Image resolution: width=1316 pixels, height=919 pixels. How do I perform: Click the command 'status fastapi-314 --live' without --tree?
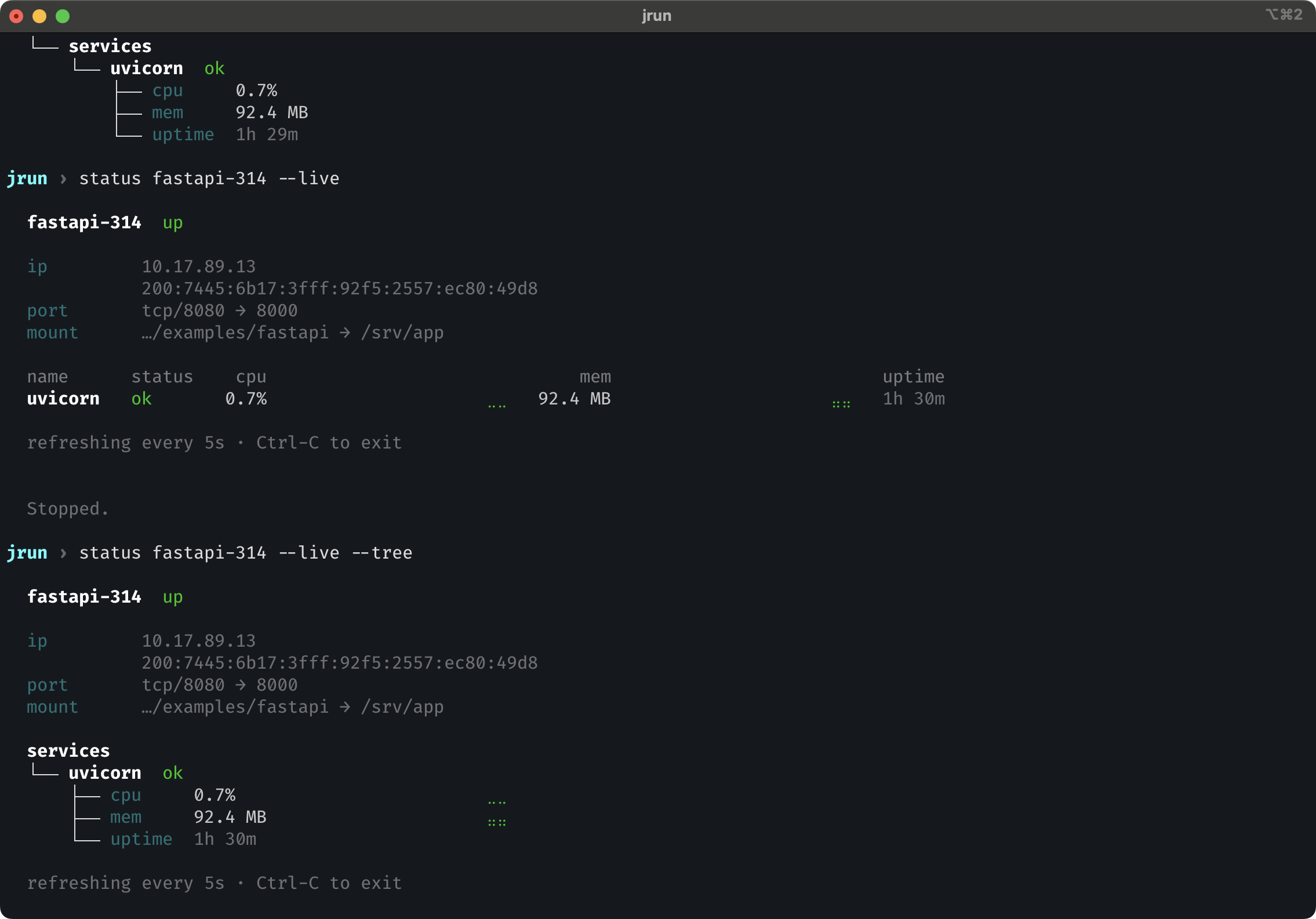click(x=209, y=178)
